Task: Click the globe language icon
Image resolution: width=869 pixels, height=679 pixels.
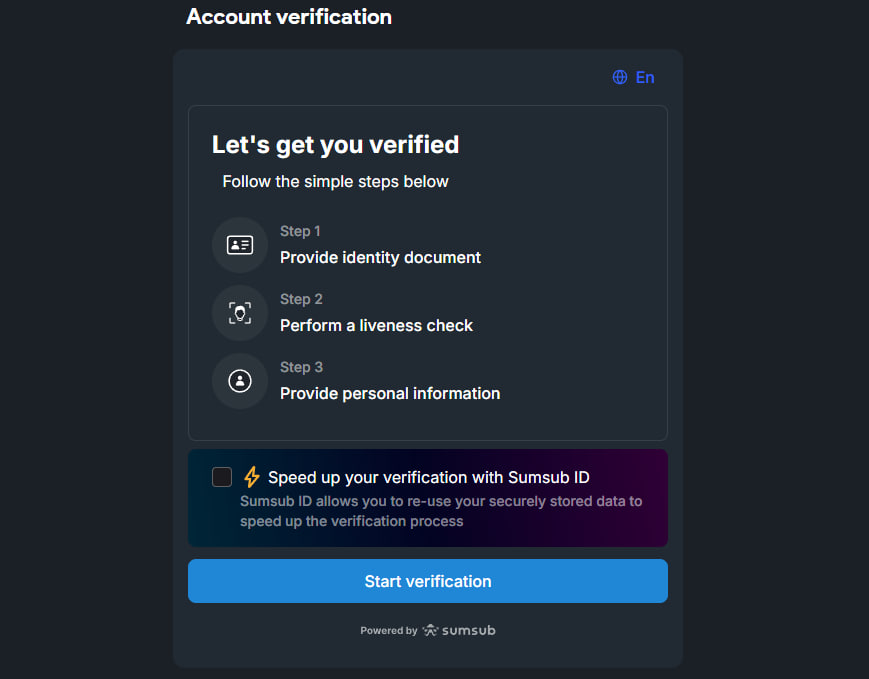Action: click(620, 77)
